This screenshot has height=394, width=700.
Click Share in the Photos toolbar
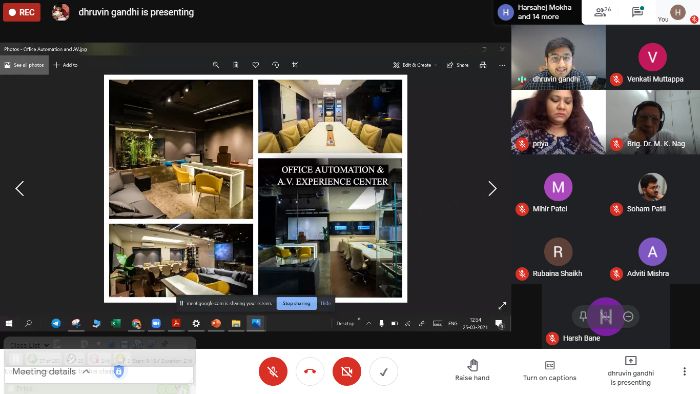(x=458, y=65)
